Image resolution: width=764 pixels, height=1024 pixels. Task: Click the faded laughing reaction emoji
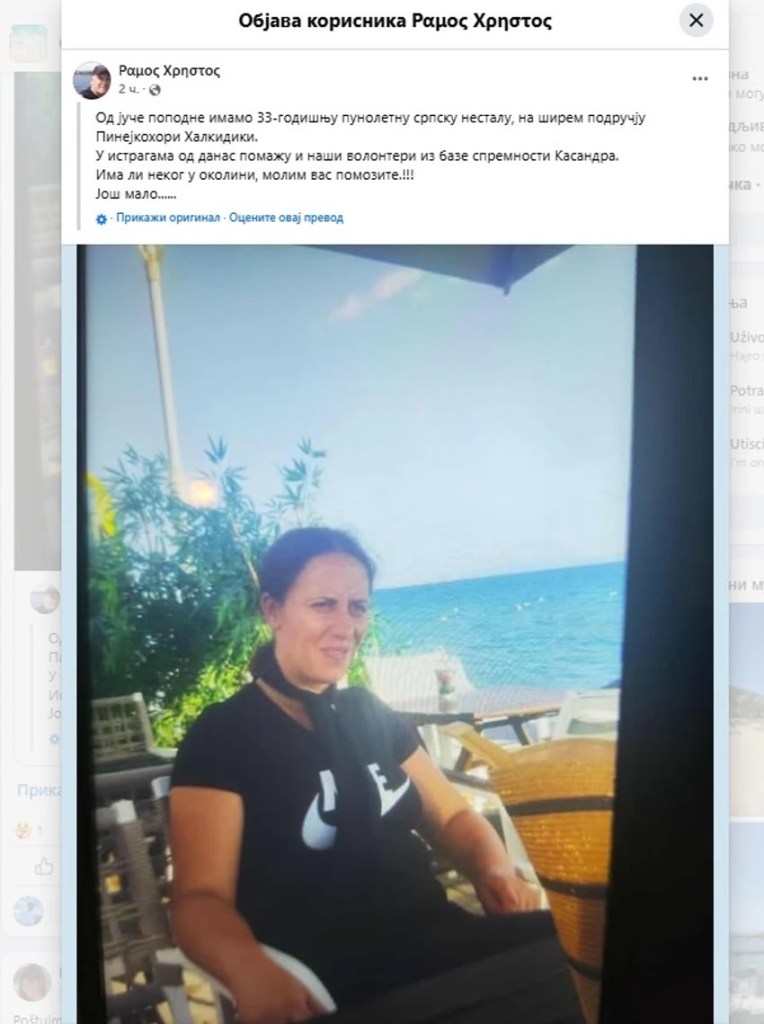point(23,831)
